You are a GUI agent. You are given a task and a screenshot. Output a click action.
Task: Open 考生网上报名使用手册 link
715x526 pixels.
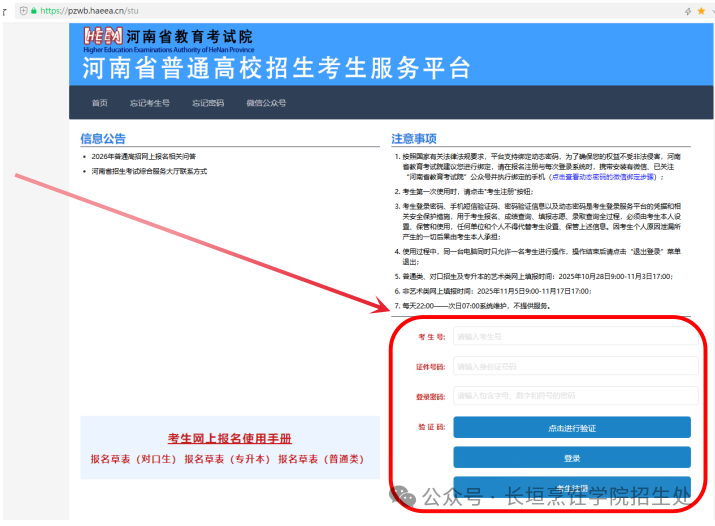click(230, 439)
